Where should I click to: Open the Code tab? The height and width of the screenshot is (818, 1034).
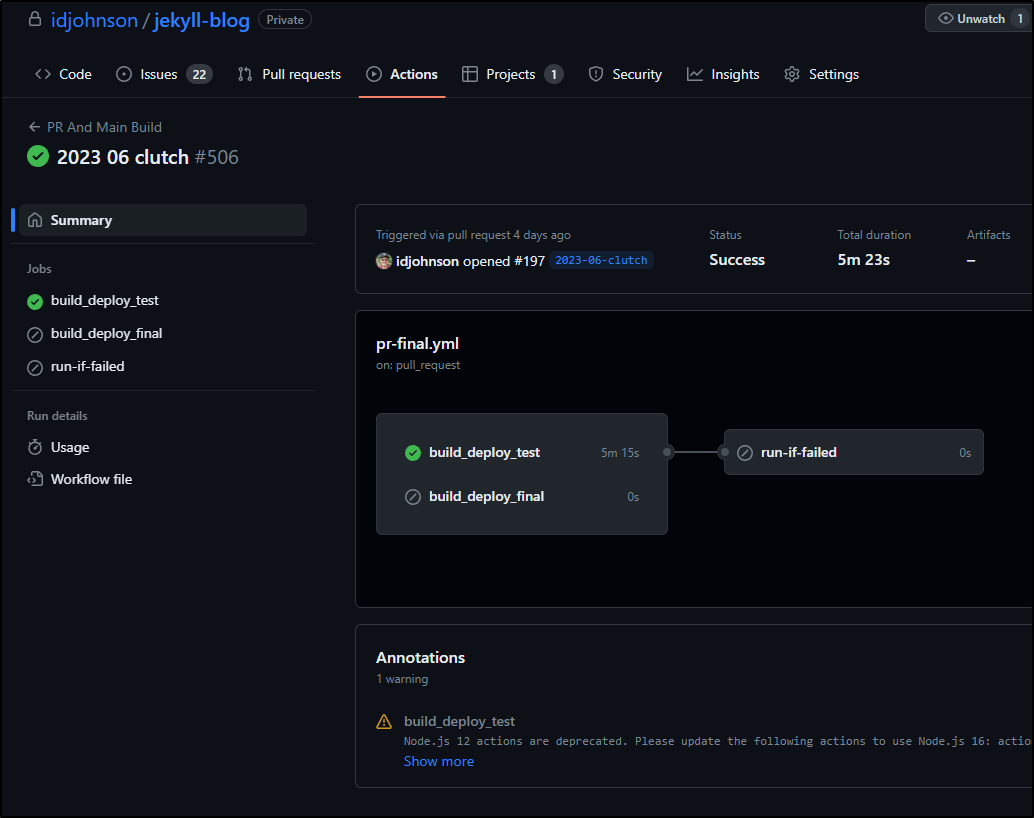[63, 75]
